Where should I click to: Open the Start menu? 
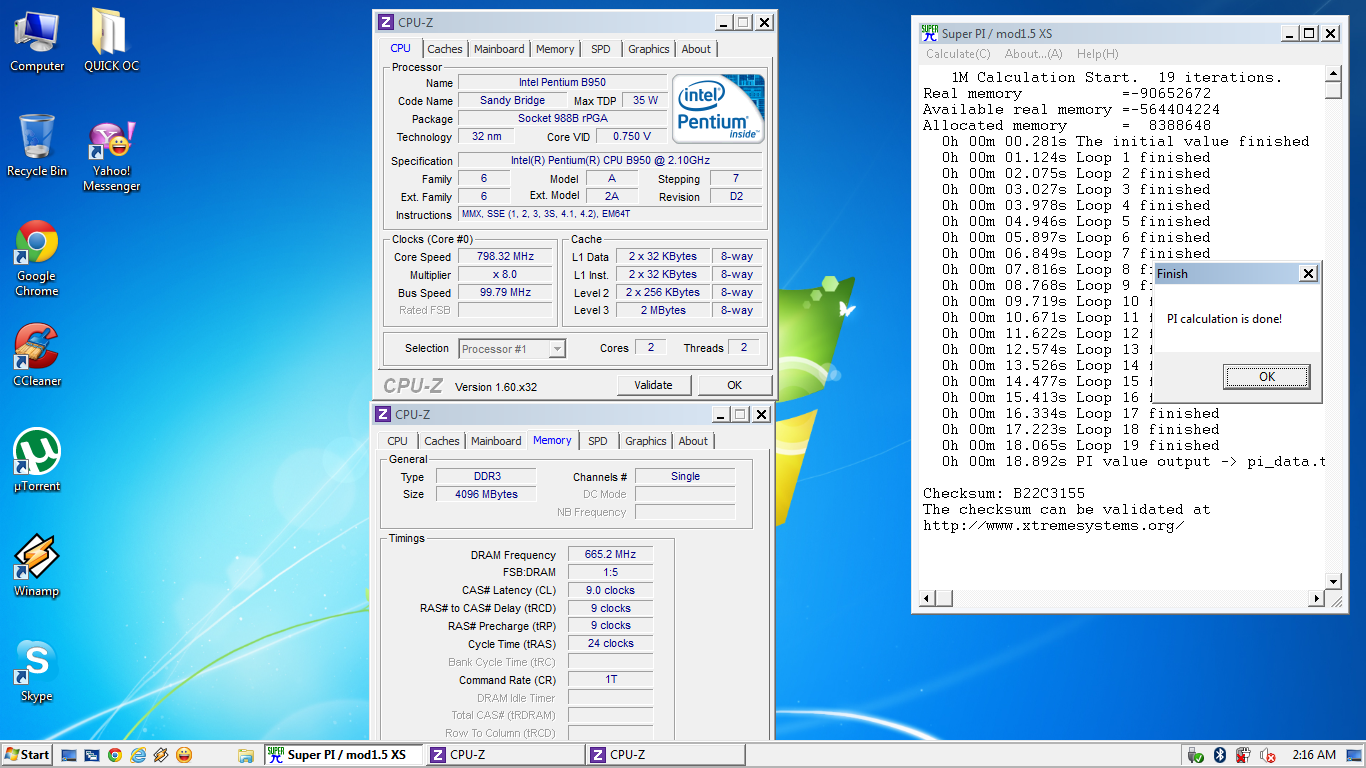tap(27, 755)
